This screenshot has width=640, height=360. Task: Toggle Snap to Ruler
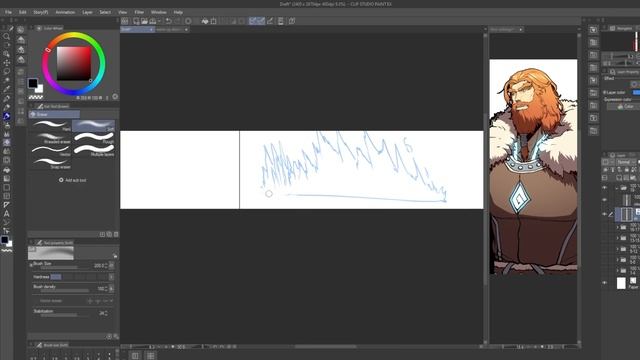pos(253,21)
